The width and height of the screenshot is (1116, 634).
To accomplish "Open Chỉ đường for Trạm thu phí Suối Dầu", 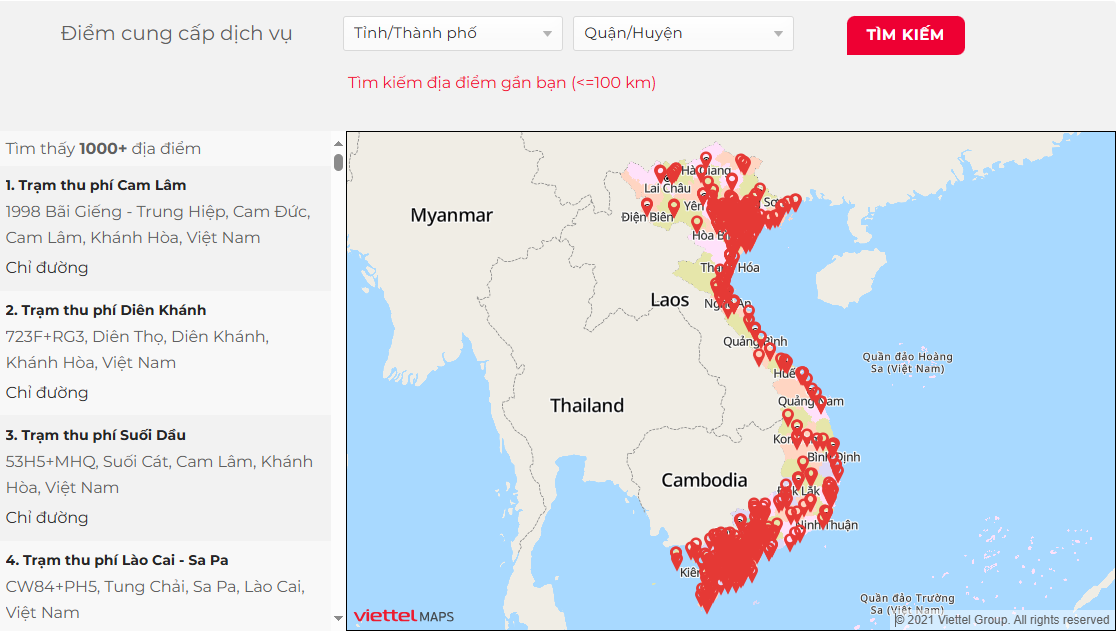I will tap(47, 517).
